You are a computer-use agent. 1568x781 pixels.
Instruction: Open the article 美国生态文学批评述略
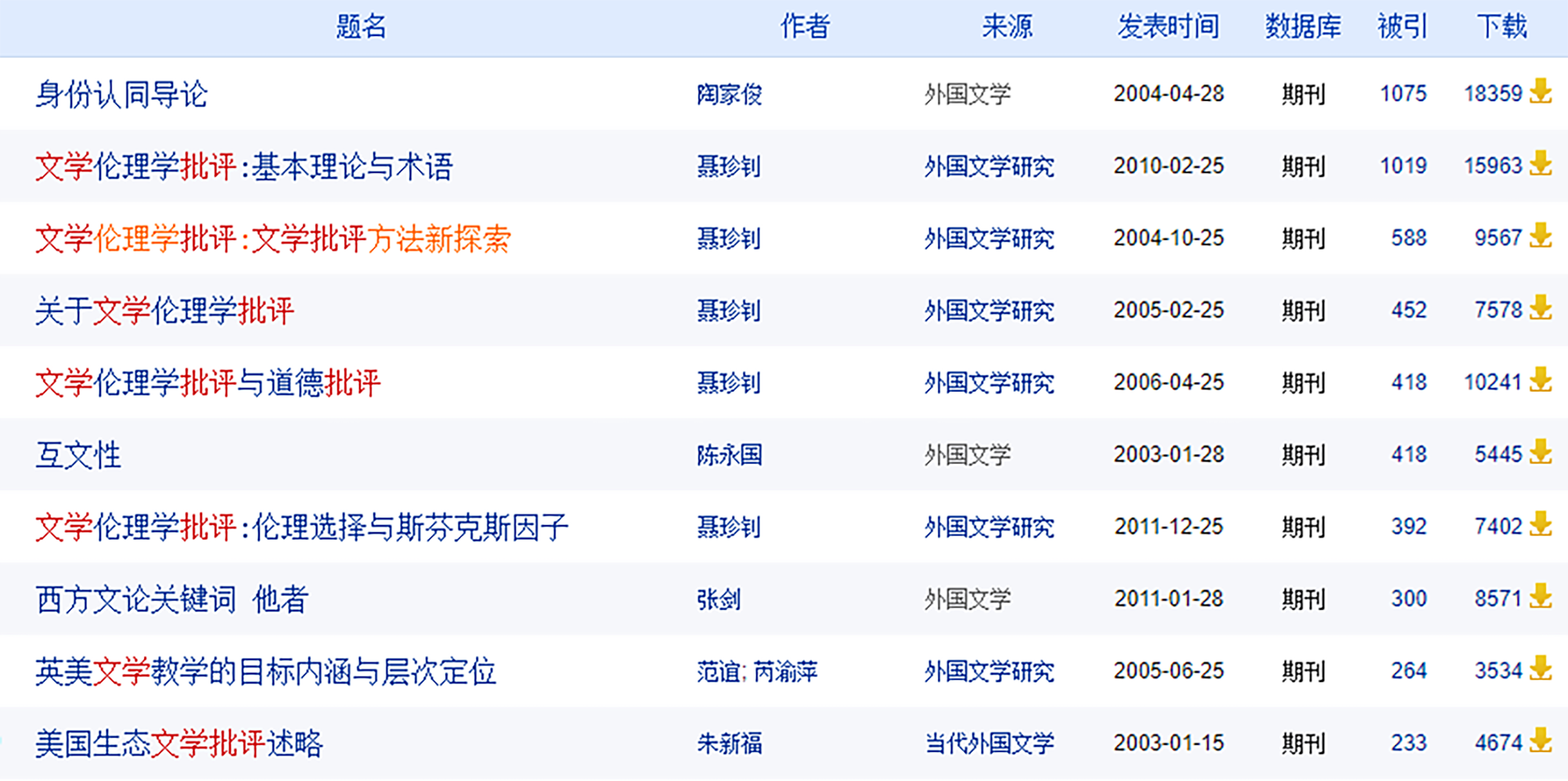point(179,743)
